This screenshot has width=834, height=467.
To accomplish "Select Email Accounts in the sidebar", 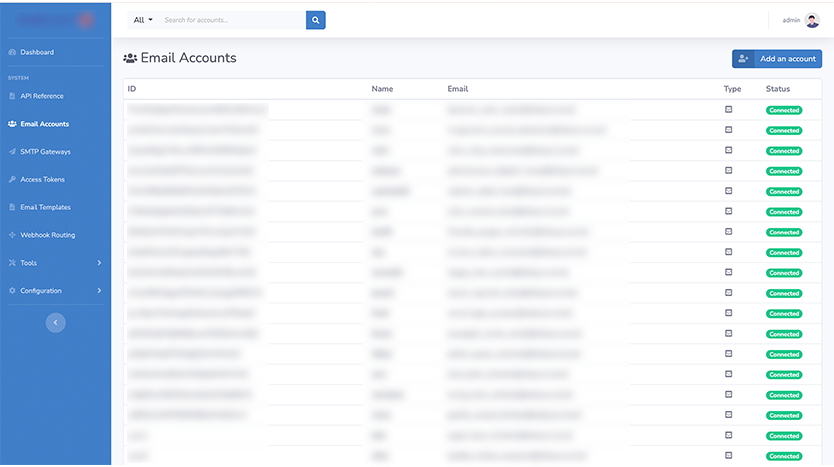I will [x=45, y=124].
